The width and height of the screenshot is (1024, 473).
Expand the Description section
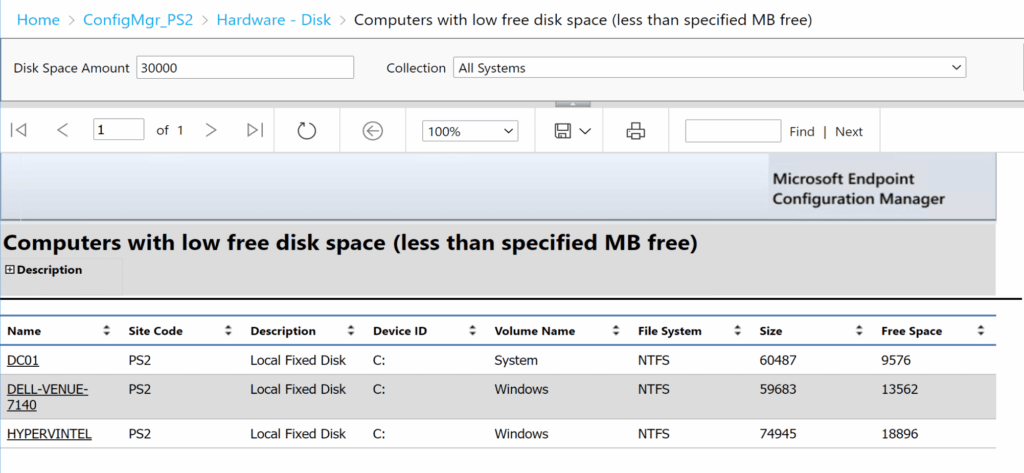click(10, 270)
